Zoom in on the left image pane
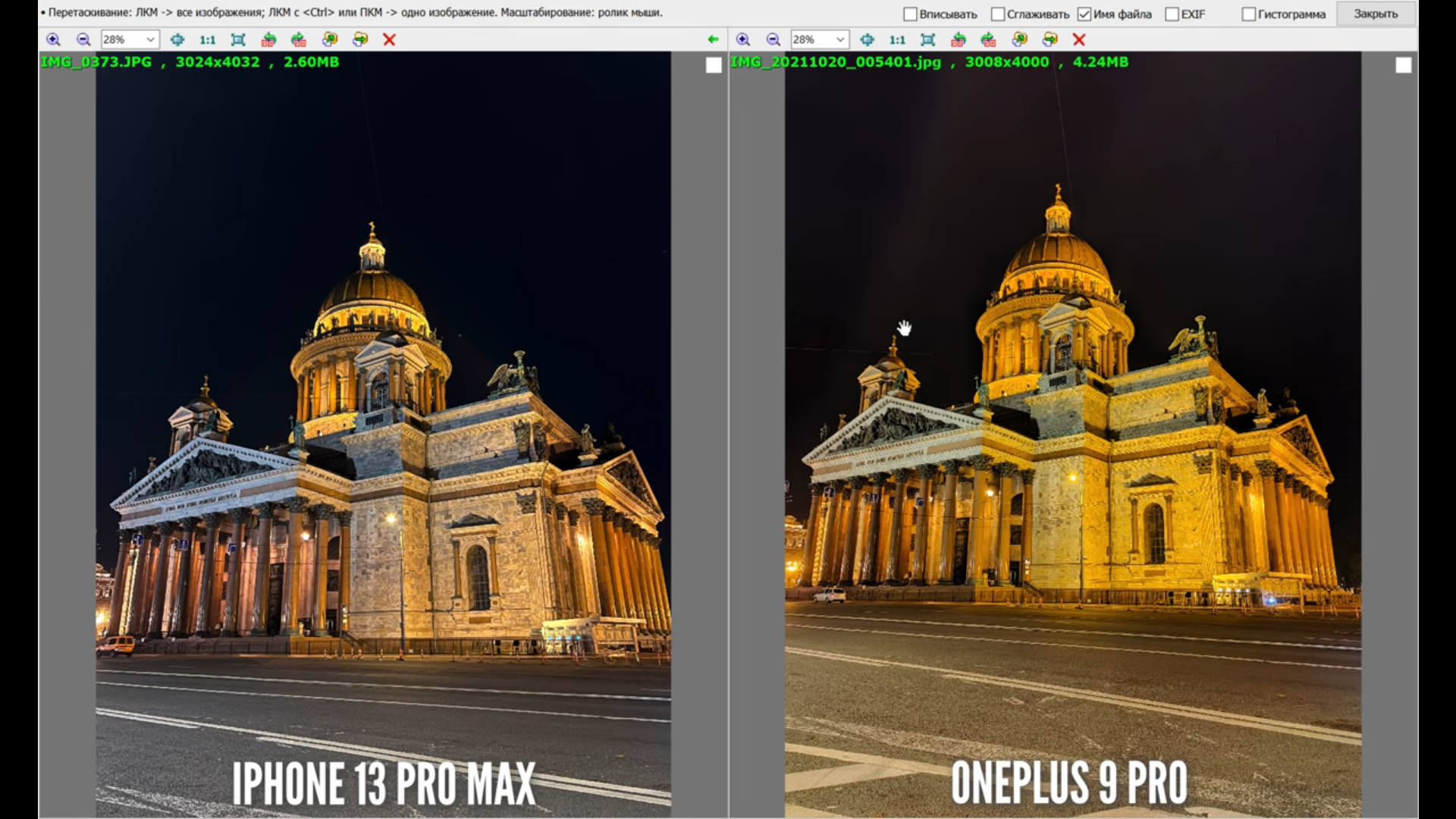 53,39
